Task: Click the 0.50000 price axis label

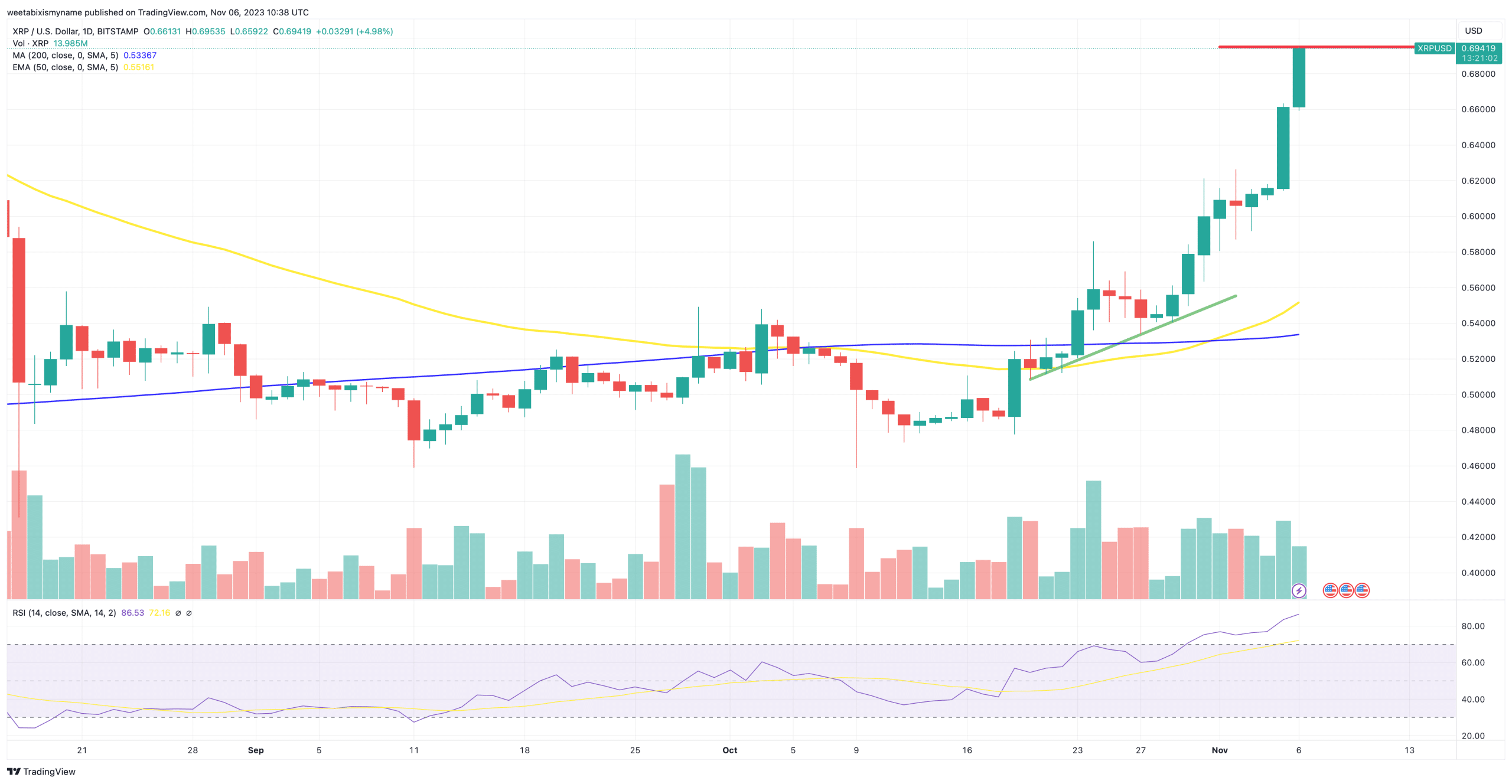Action: pyautogui.click(x=1478, y=394)
